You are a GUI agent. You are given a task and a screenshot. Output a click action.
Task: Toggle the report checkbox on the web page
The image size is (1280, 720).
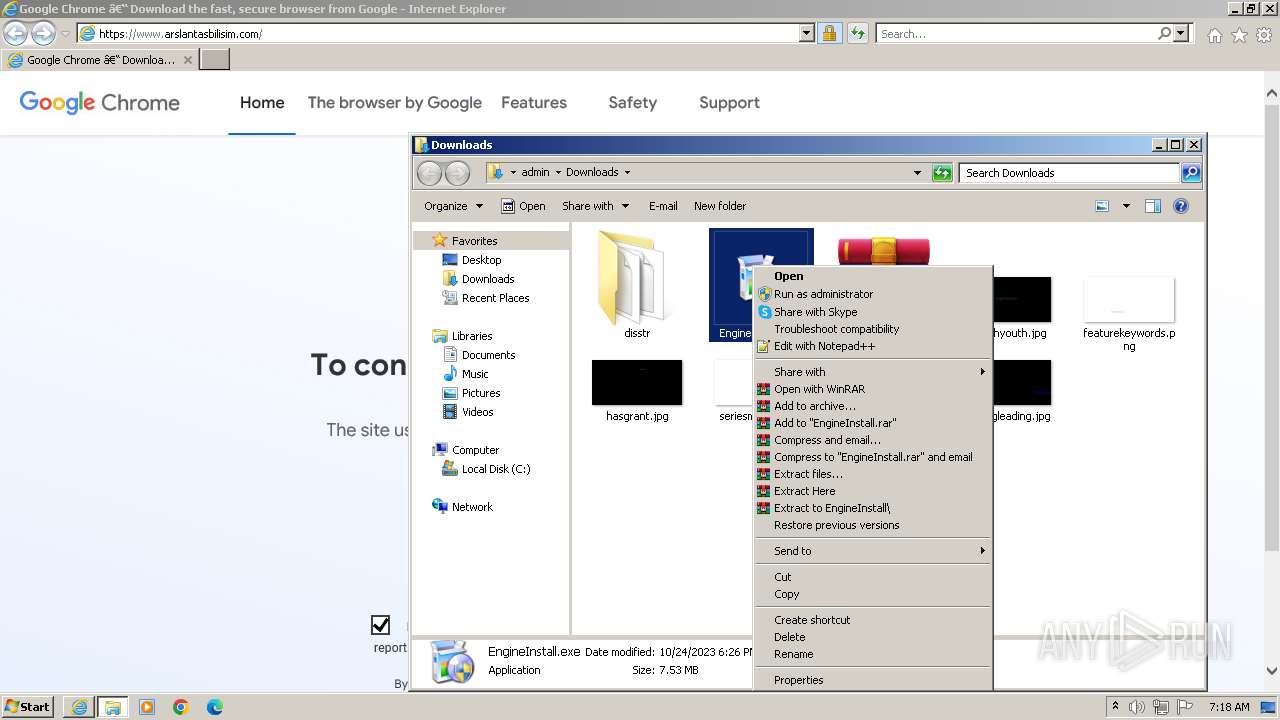click(x=380, y=625)
